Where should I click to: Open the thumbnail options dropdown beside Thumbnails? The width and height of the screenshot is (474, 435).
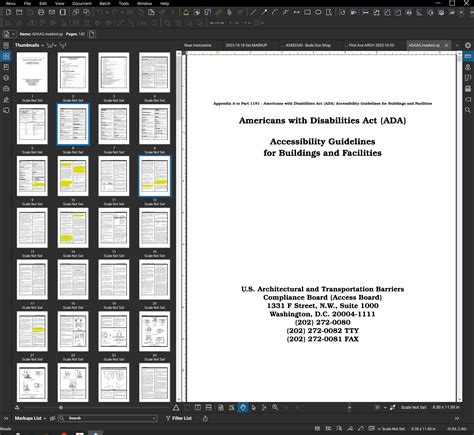pos(51,45)
